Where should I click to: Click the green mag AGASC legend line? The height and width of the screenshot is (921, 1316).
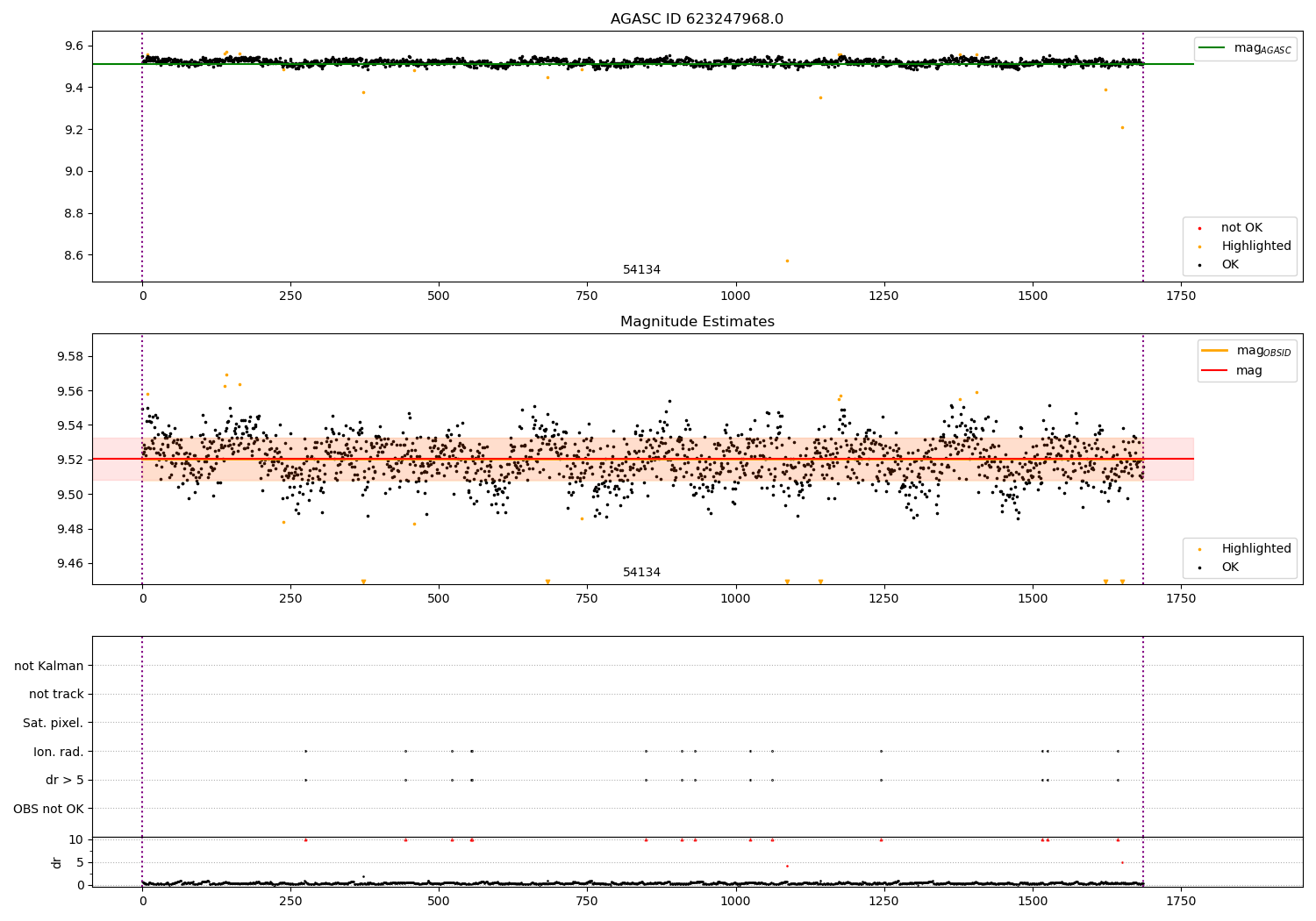pyautogui.click(x=1212, y=48)
